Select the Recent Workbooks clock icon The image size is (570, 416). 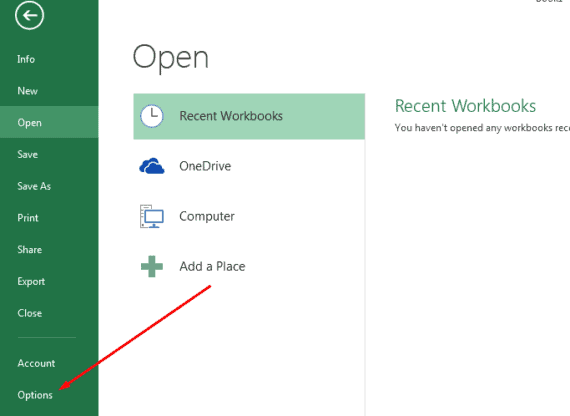tap(152, 116)
